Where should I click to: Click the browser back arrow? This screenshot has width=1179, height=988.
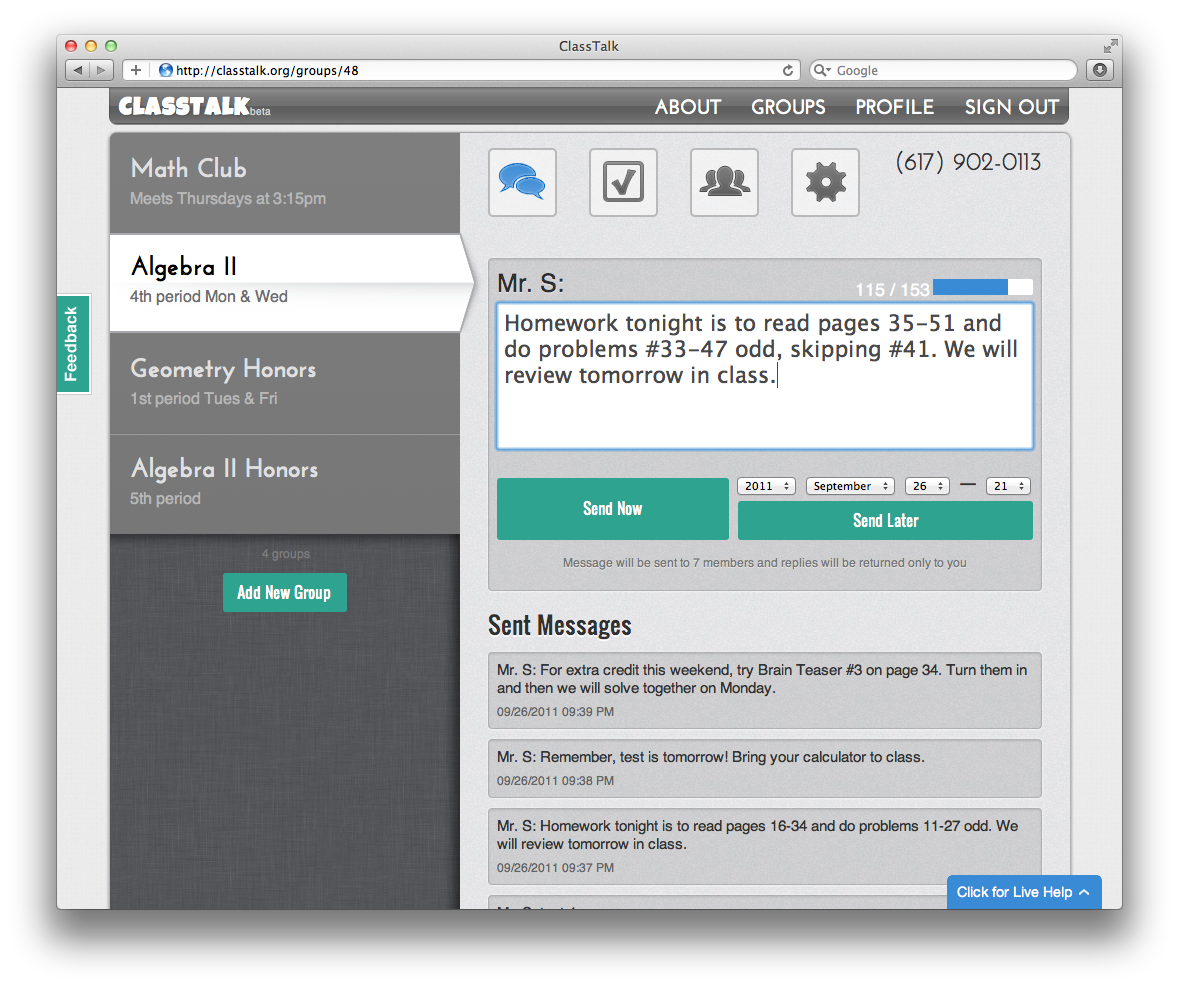[78, 70]
